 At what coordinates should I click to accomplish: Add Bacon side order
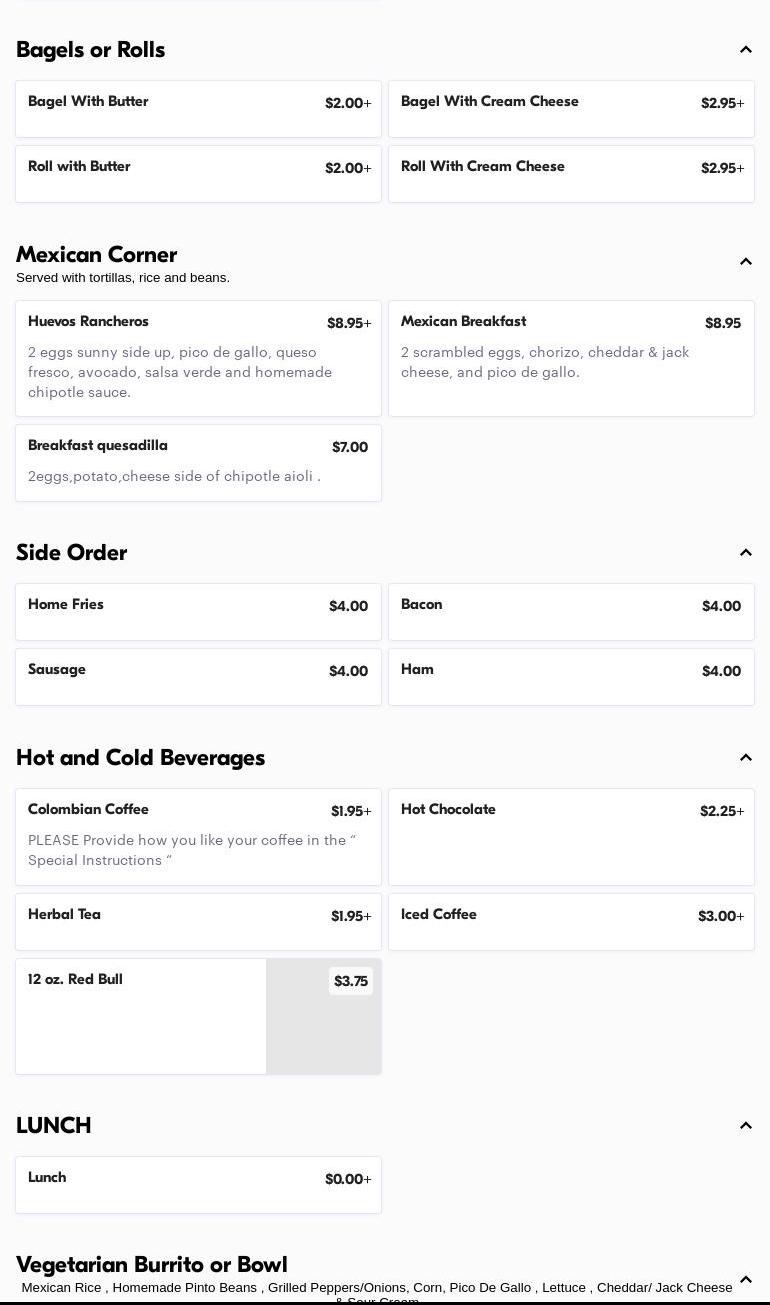tap(571, 612)
